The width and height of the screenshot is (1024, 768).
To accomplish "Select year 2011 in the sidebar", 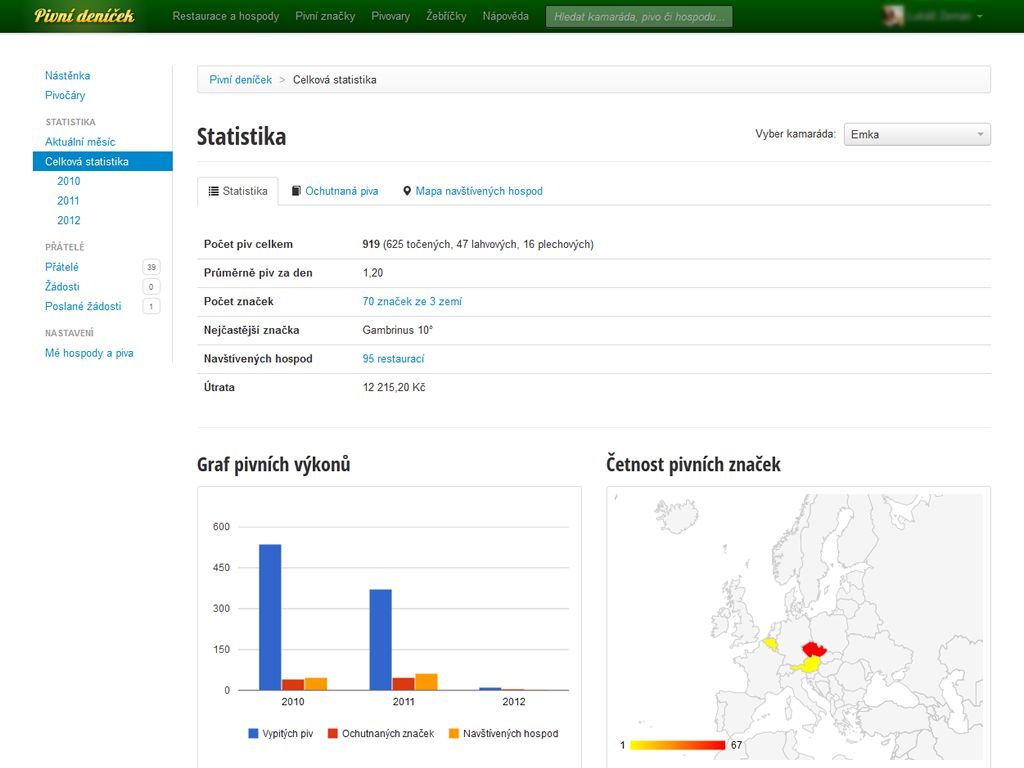I will click(x=68, y=201).
